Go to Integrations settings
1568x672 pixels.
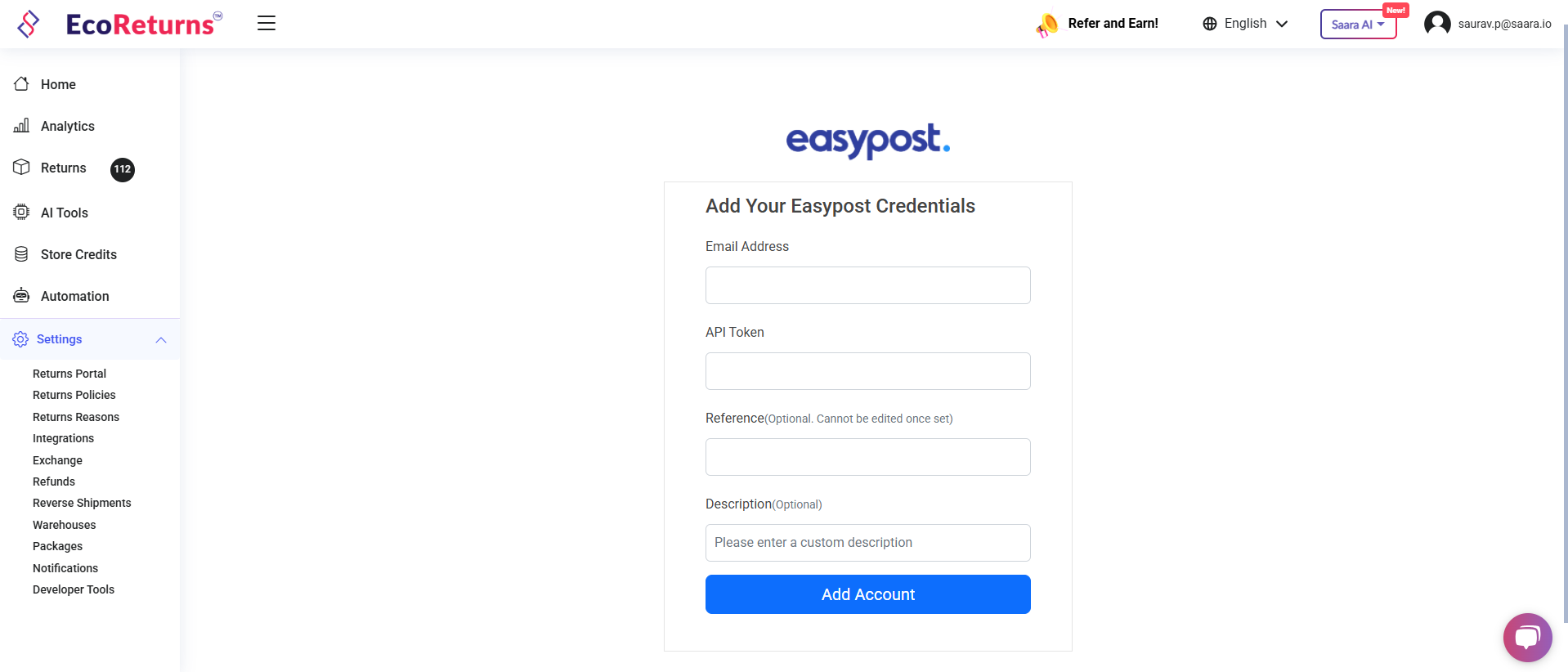pyautogui.click(x=63, y=438)
